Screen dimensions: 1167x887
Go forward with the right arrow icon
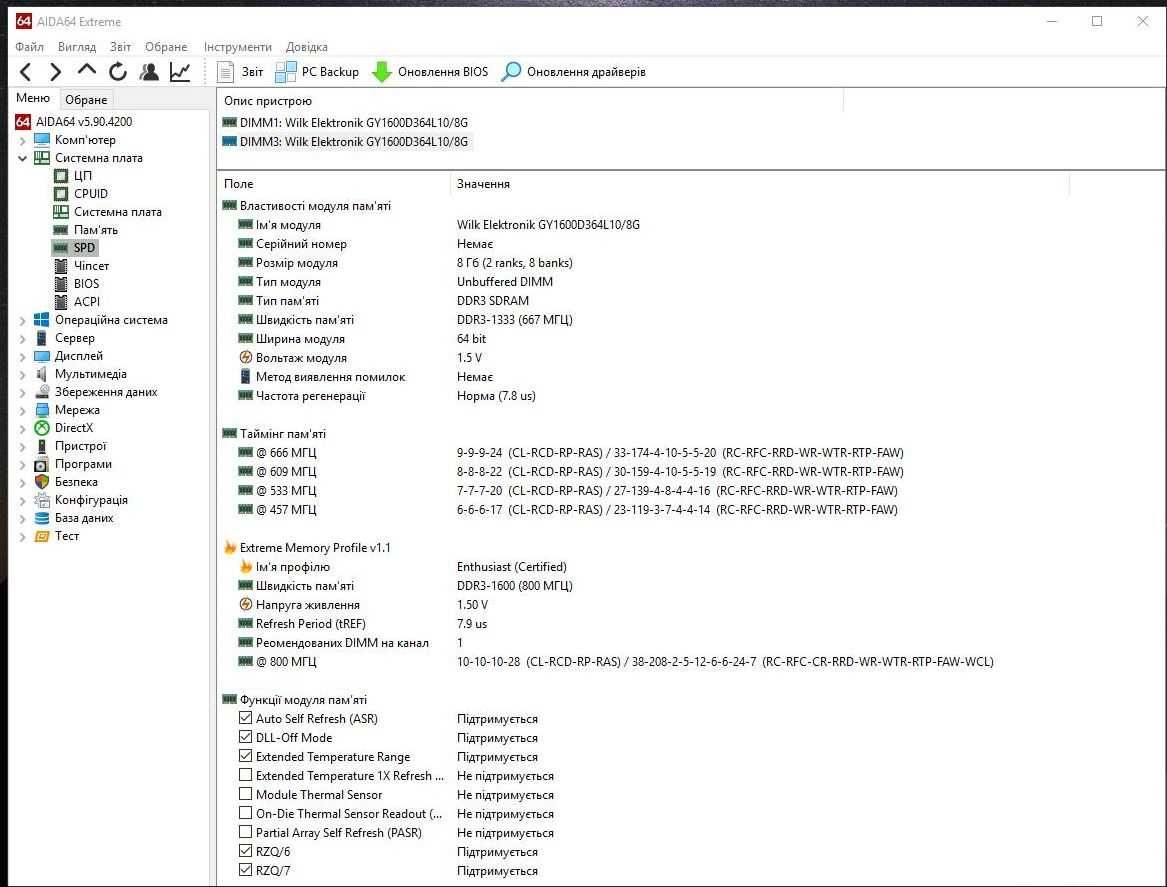[56, 72]
